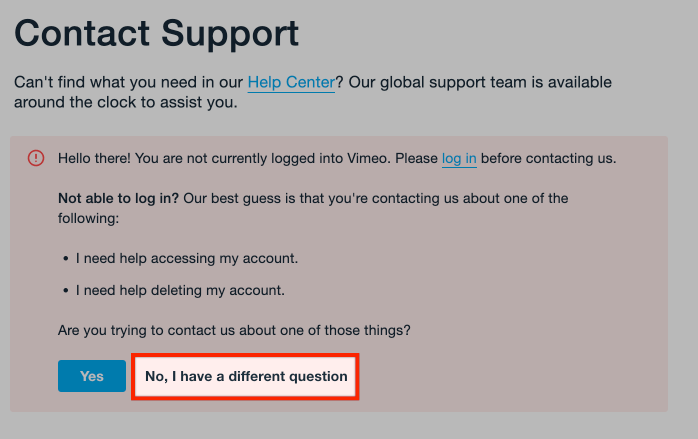Open the Help Center link

(x=291, y=82)
